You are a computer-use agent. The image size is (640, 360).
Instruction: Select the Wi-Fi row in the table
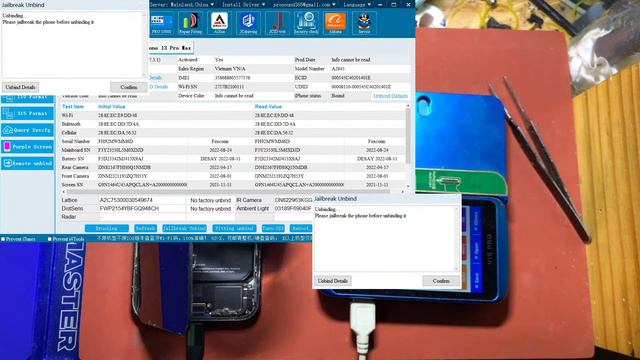click(233, 116)
